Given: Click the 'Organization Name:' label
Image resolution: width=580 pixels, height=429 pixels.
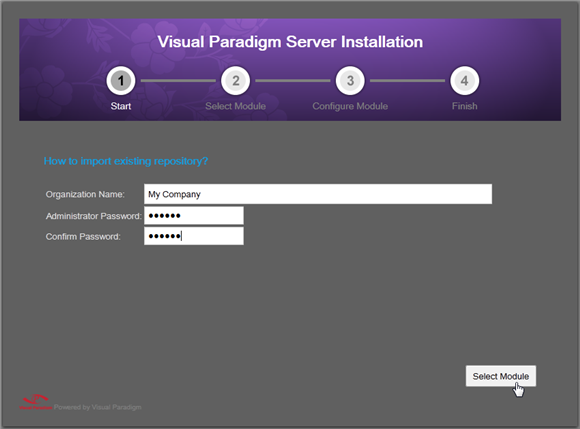Looking at the screenshot, I should click(85, 195).
